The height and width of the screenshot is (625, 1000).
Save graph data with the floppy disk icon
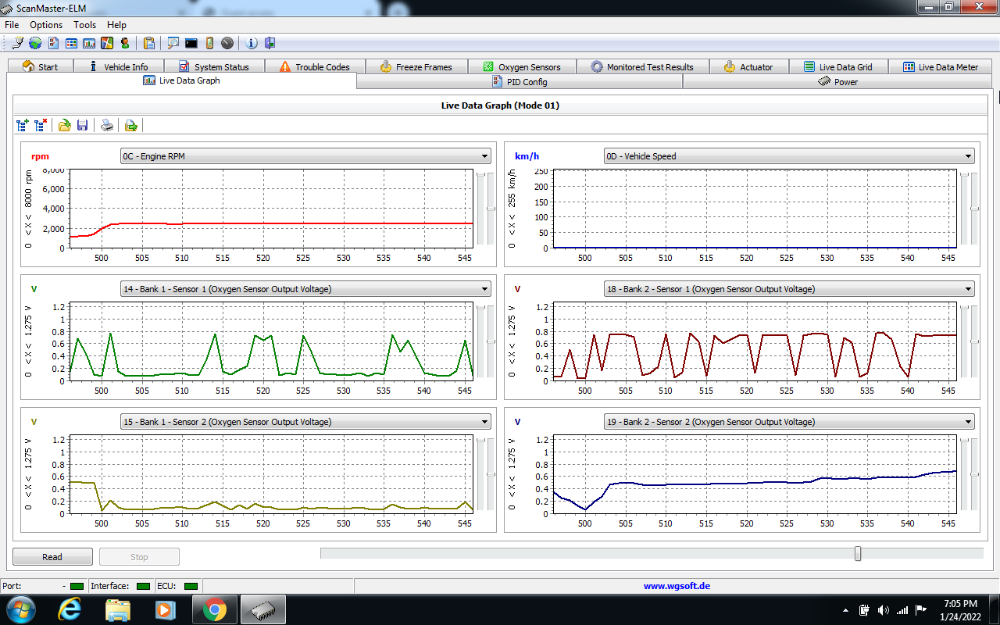click(82, 125)
